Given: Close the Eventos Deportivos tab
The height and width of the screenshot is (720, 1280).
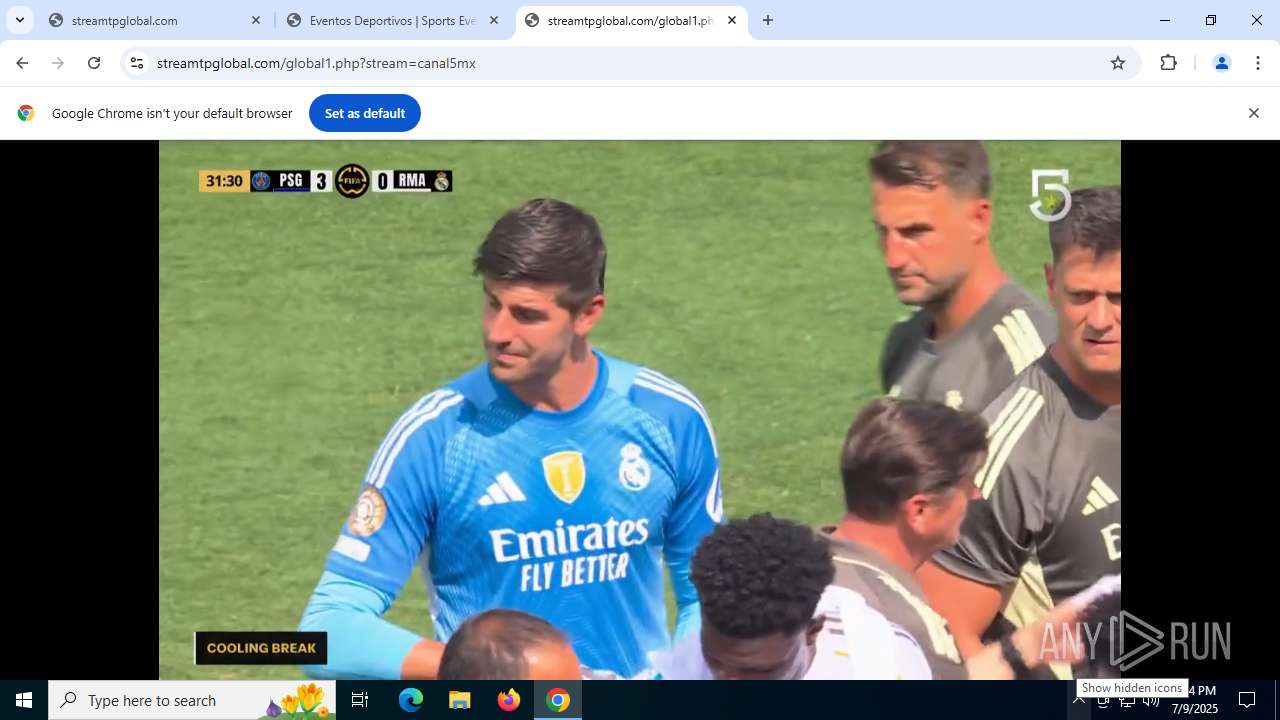Looking at the screenshot, I should coord(494,20).
